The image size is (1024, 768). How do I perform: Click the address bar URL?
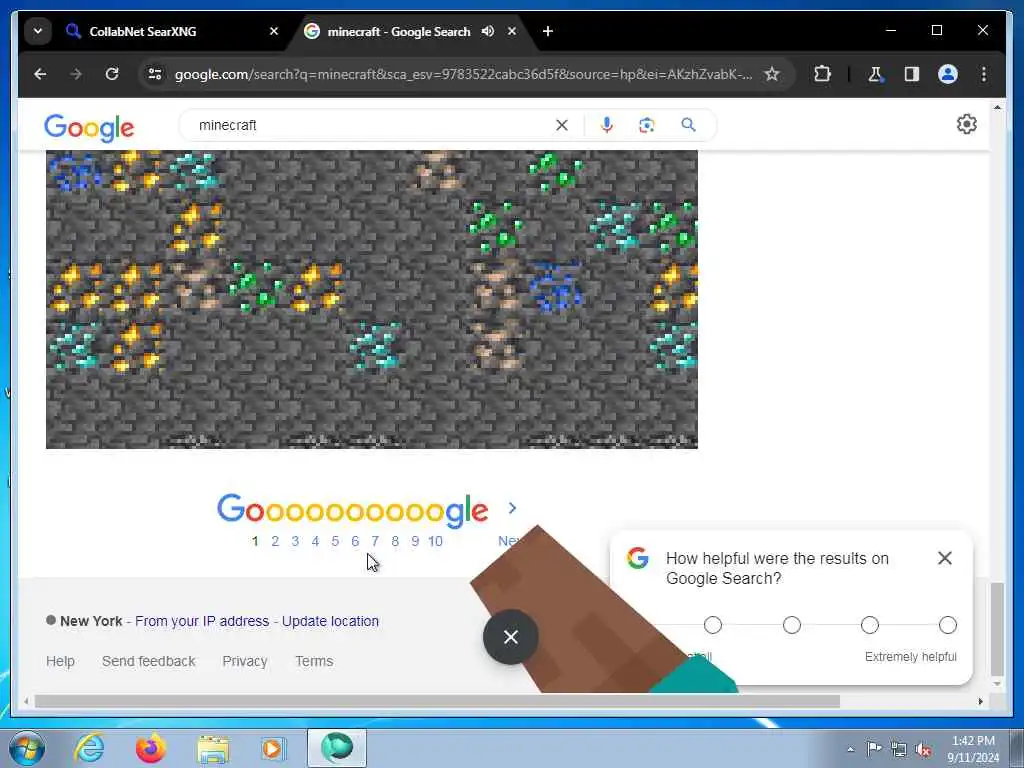point(463,74)
